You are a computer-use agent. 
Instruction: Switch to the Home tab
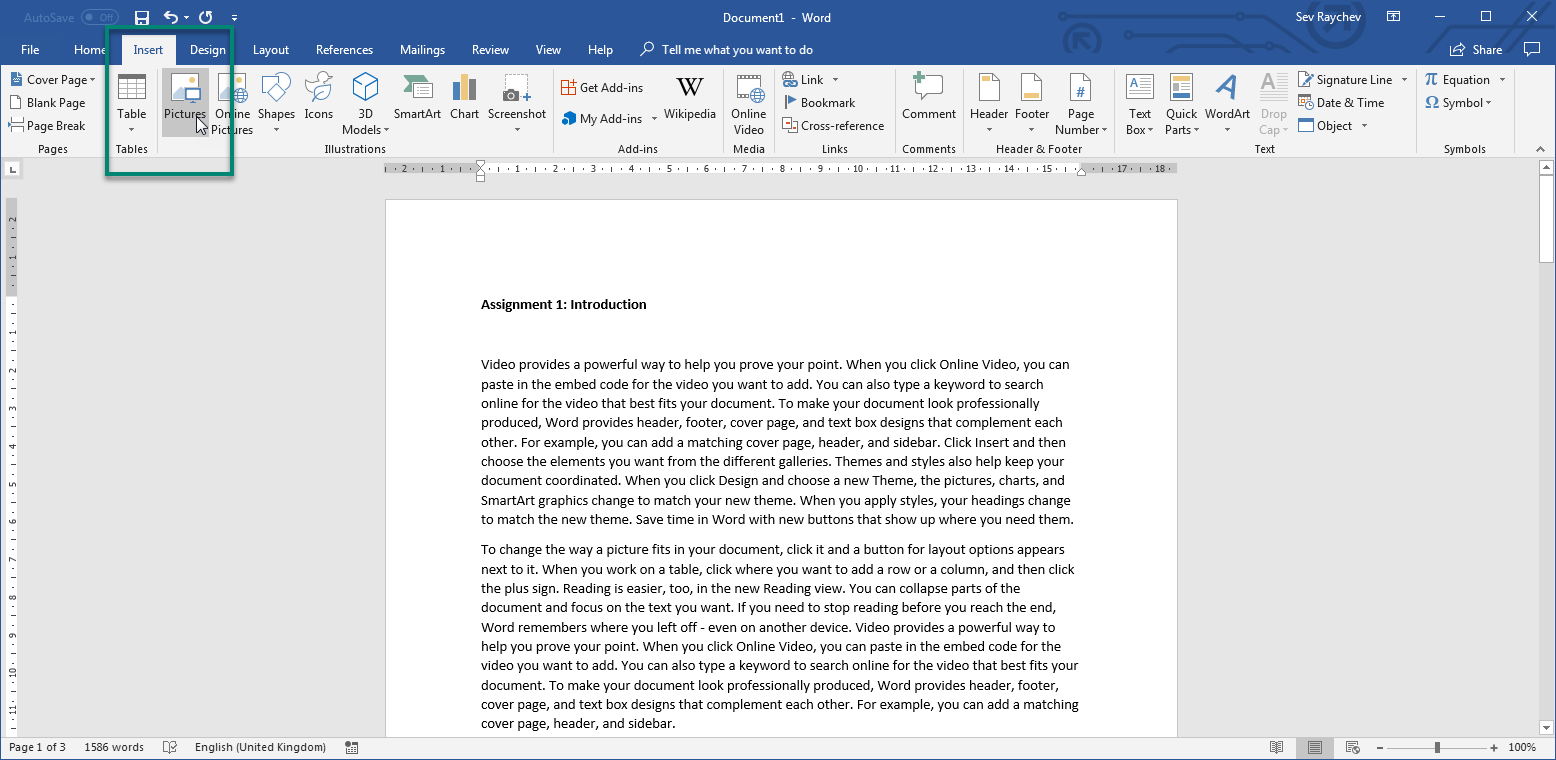coord(90,50)
